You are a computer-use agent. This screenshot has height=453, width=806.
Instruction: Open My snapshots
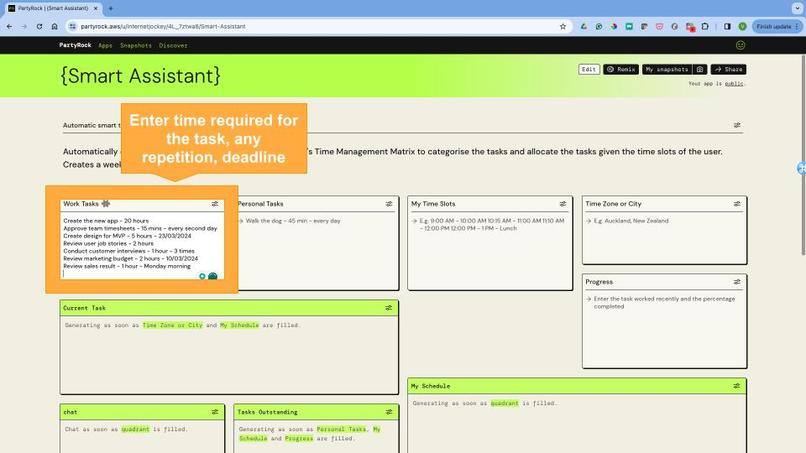click(x=667, y=69)
